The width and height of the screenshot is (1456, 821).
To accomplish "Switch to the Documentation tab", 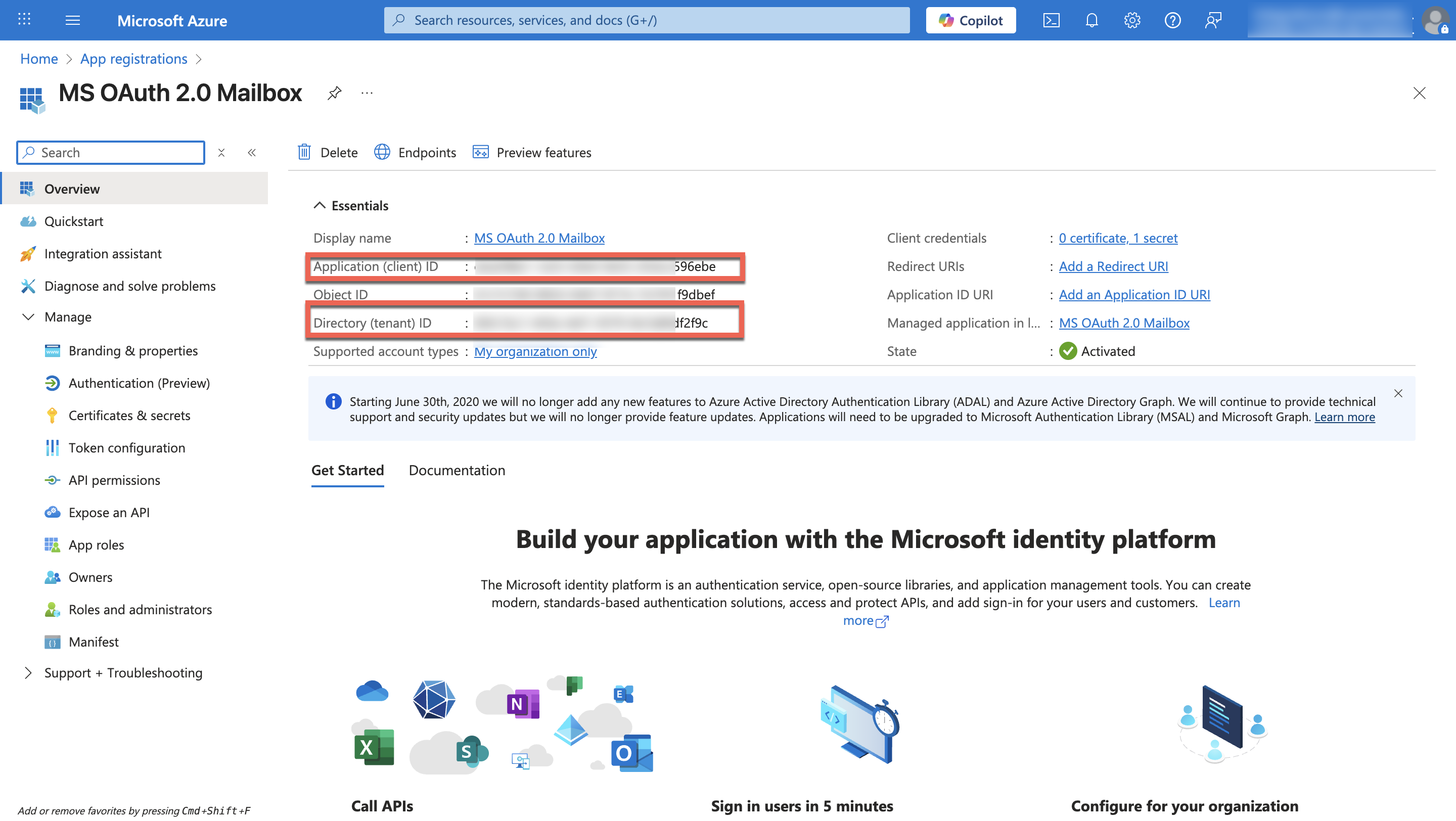I will (457, 470).
